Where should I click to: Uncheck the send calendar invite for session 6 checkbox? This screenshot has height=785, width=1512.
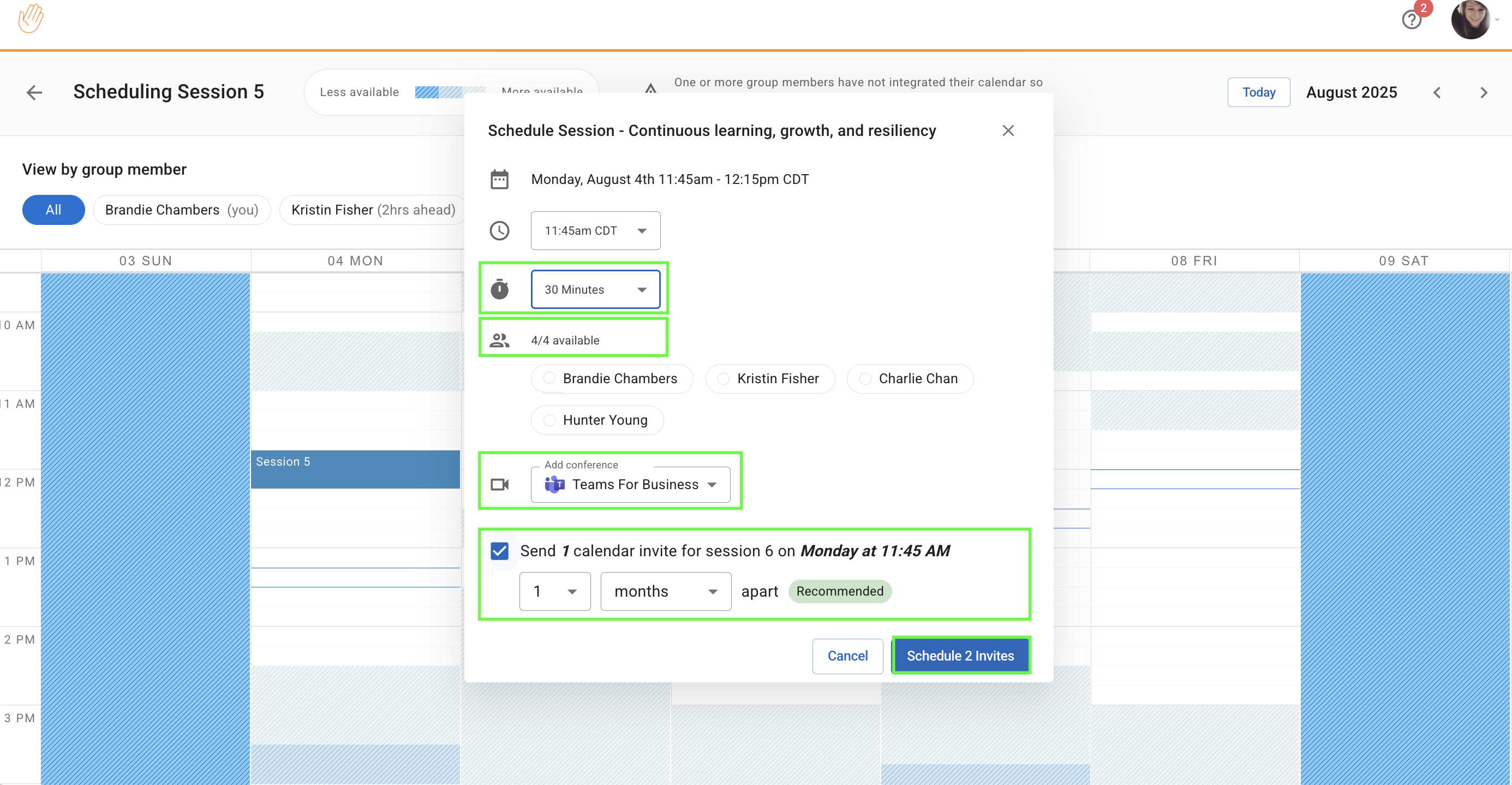(499, 551)
